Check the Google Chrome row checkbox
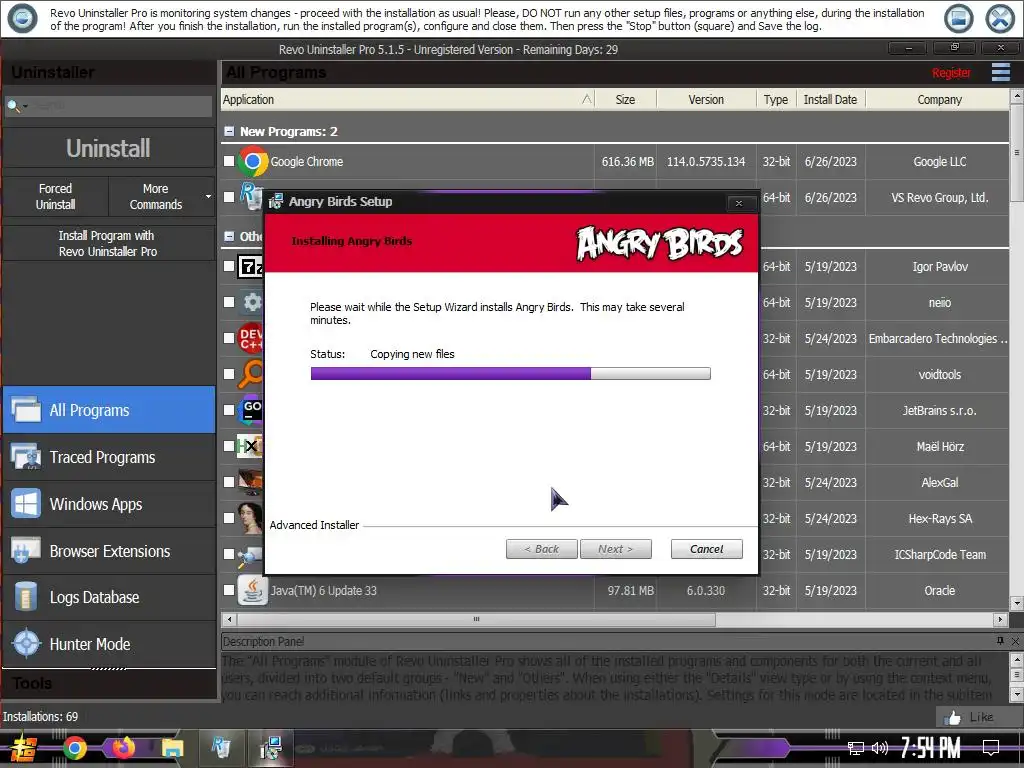Image resolution: width=1024 pixels, height=768 pixels. [x=229, y=161]
